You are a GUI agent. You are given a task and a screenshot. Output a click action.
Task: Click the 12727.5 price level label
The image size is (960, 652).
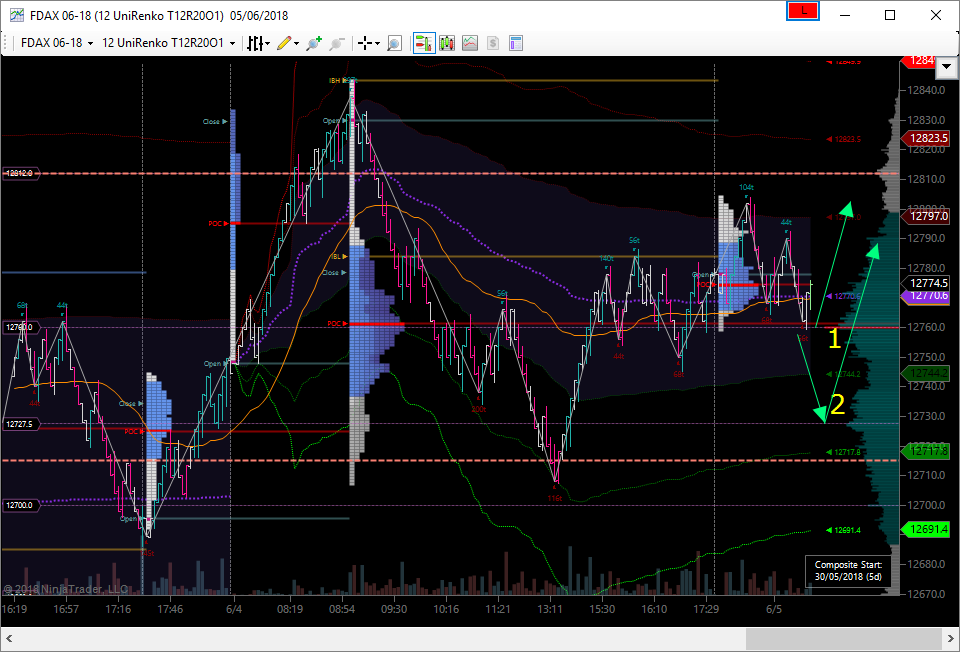coord(20,424)
